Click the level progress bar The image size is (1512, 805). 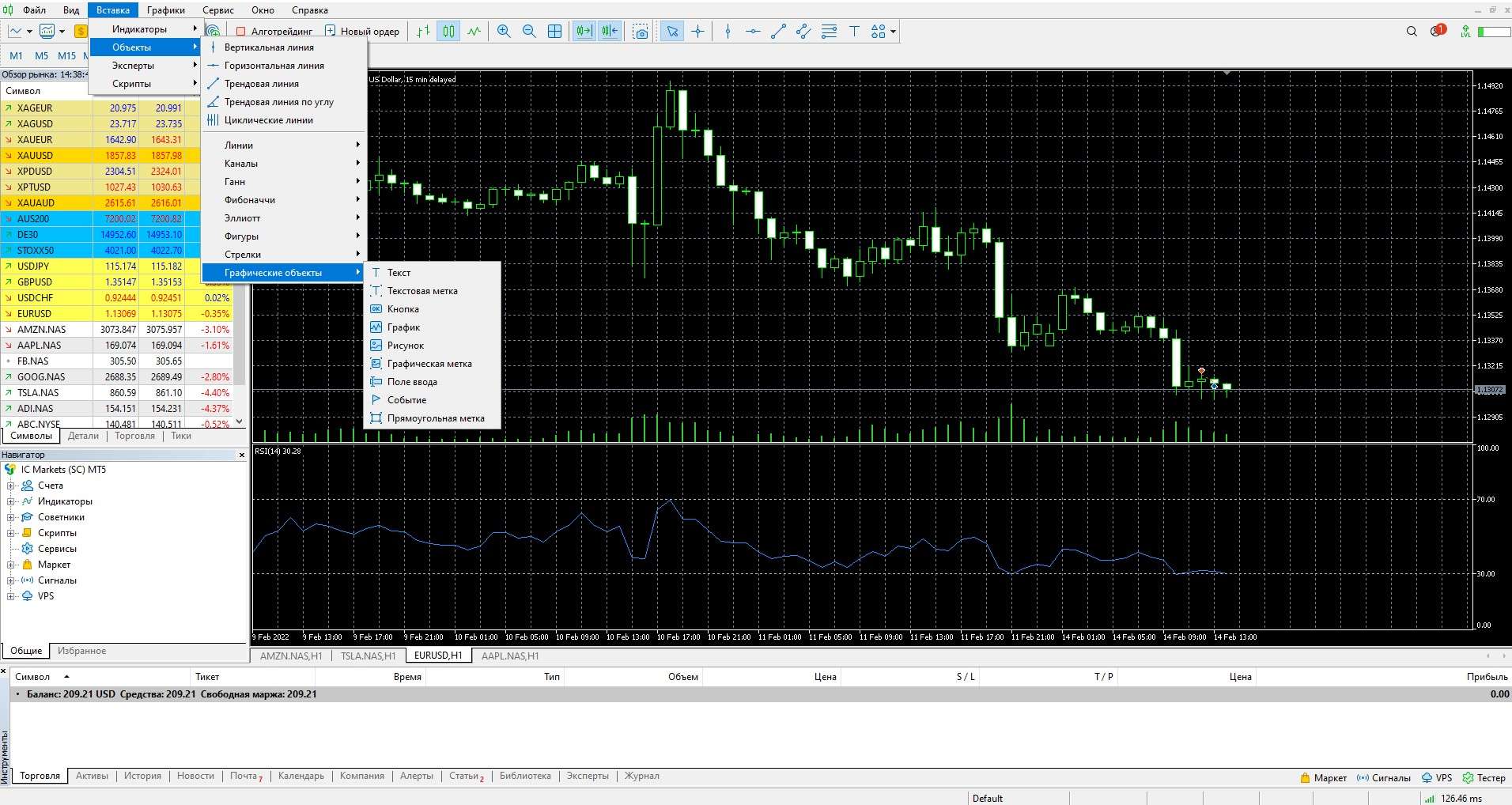coord(1494,32)
